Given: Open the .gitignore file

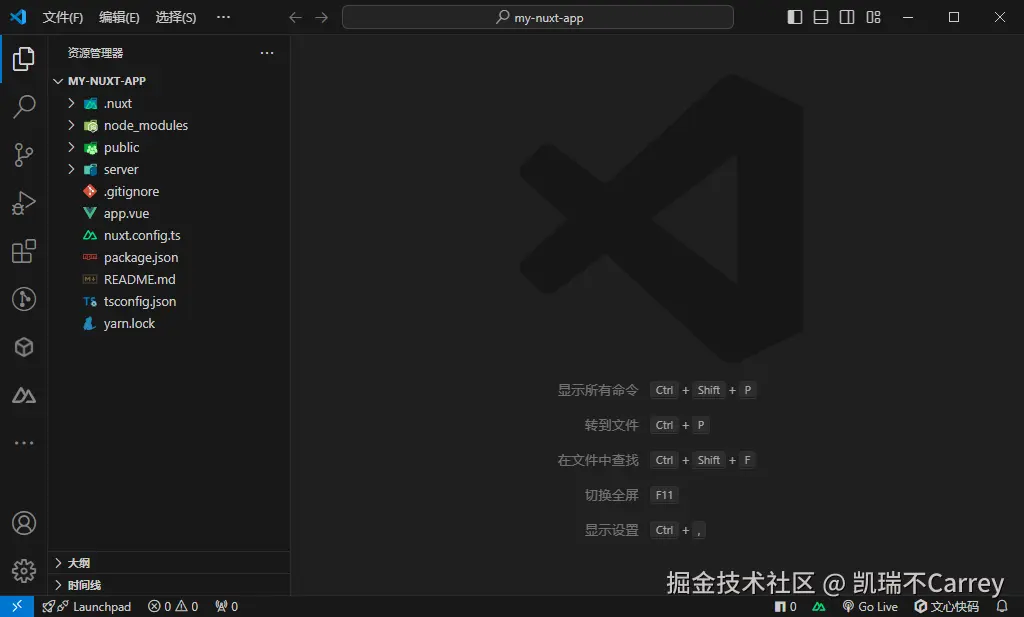Looking at the screenshot, I should point(169,191).
